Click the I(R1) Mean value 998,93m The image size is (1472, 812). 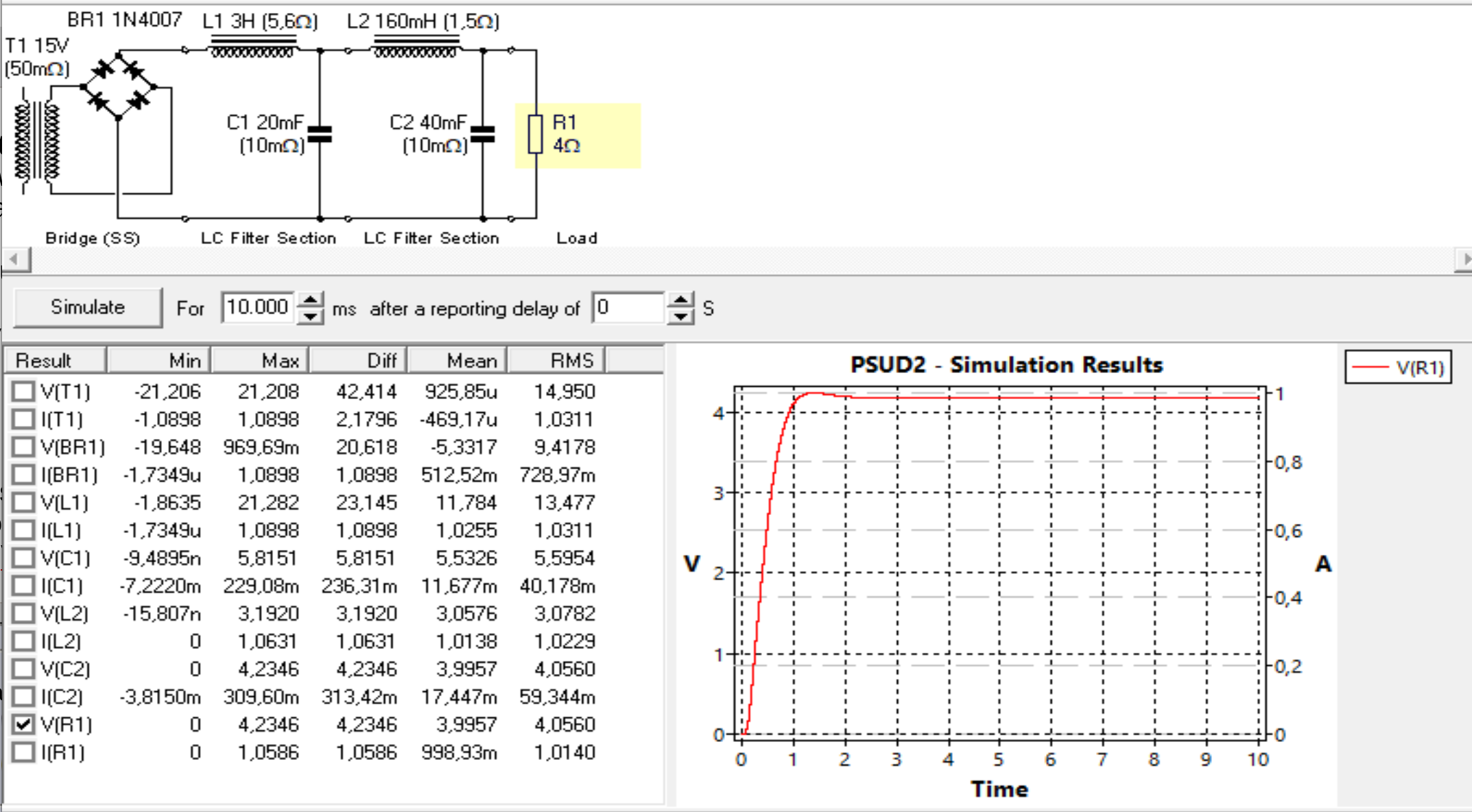coord(459,752)
